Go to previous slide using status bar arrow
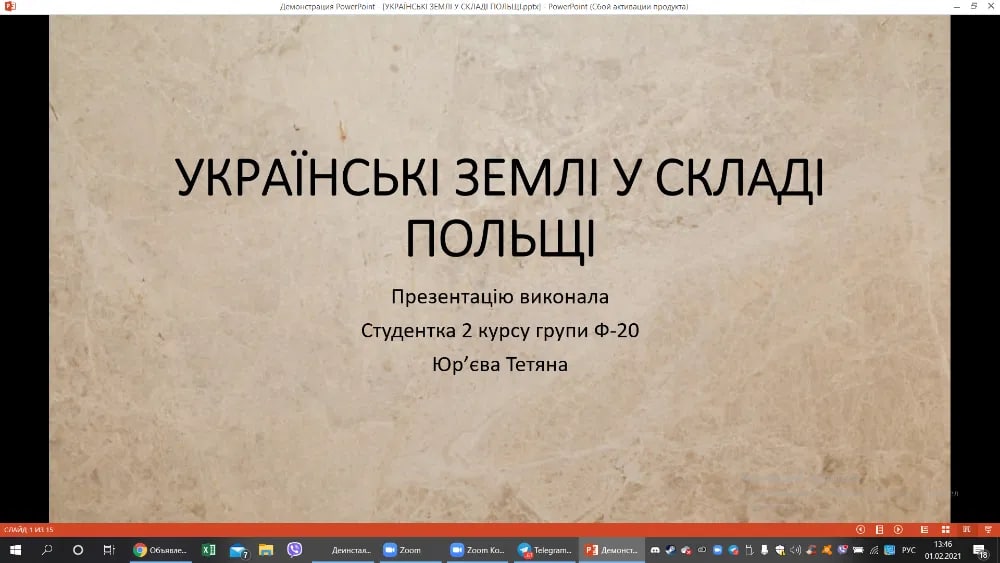This screenshot has width=1000, height=563. [860, 529]
